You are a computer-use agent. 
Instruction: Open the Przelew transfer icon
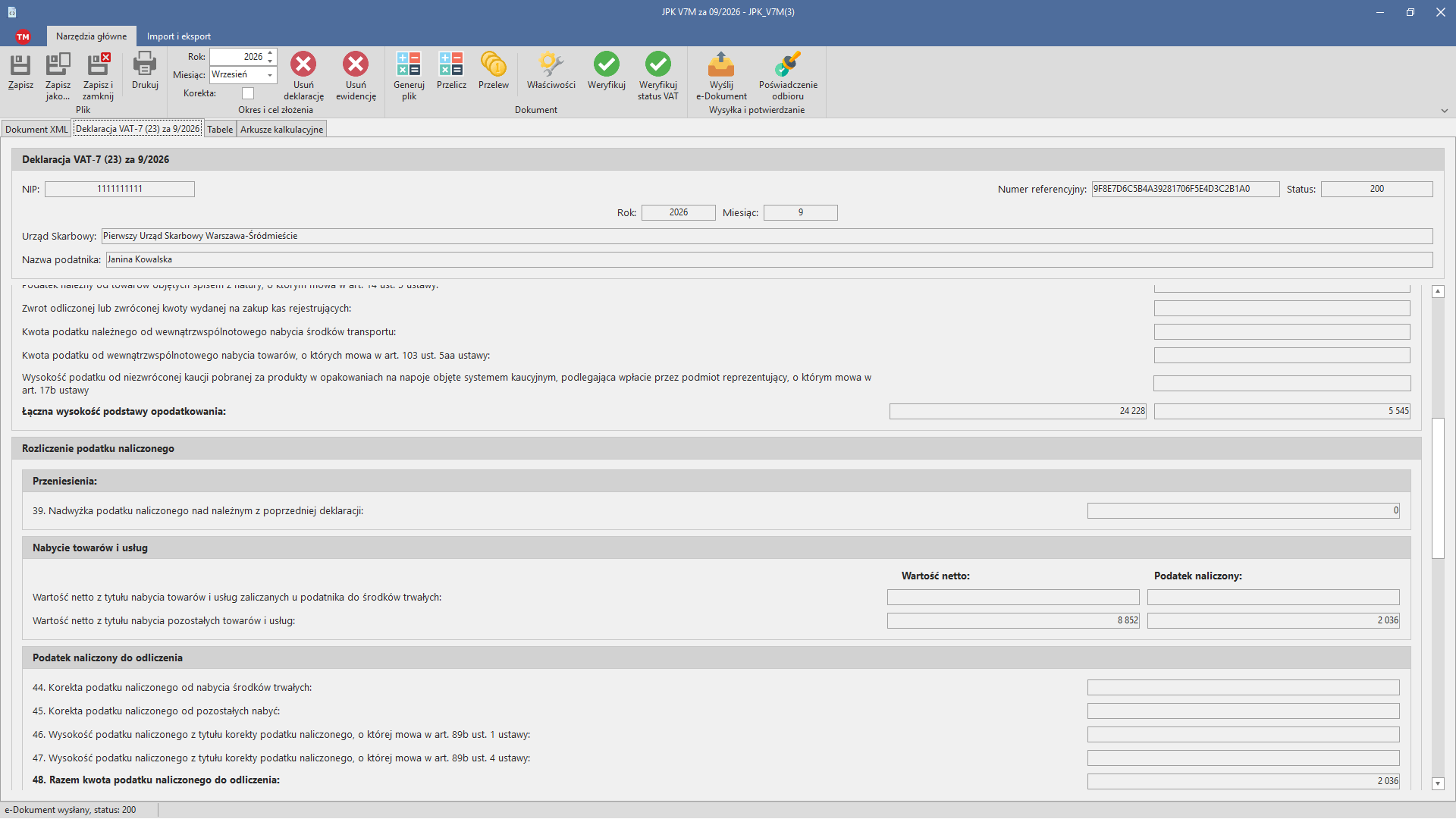click(x=494, y=64)
